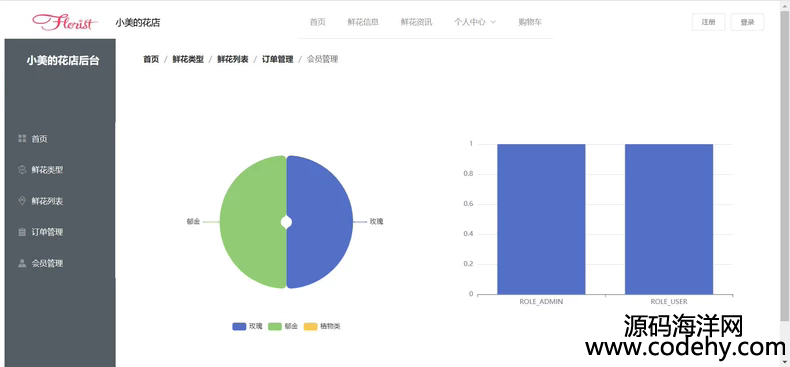Click the 鲜花类型 breadcrumb link

click(188, 59)
